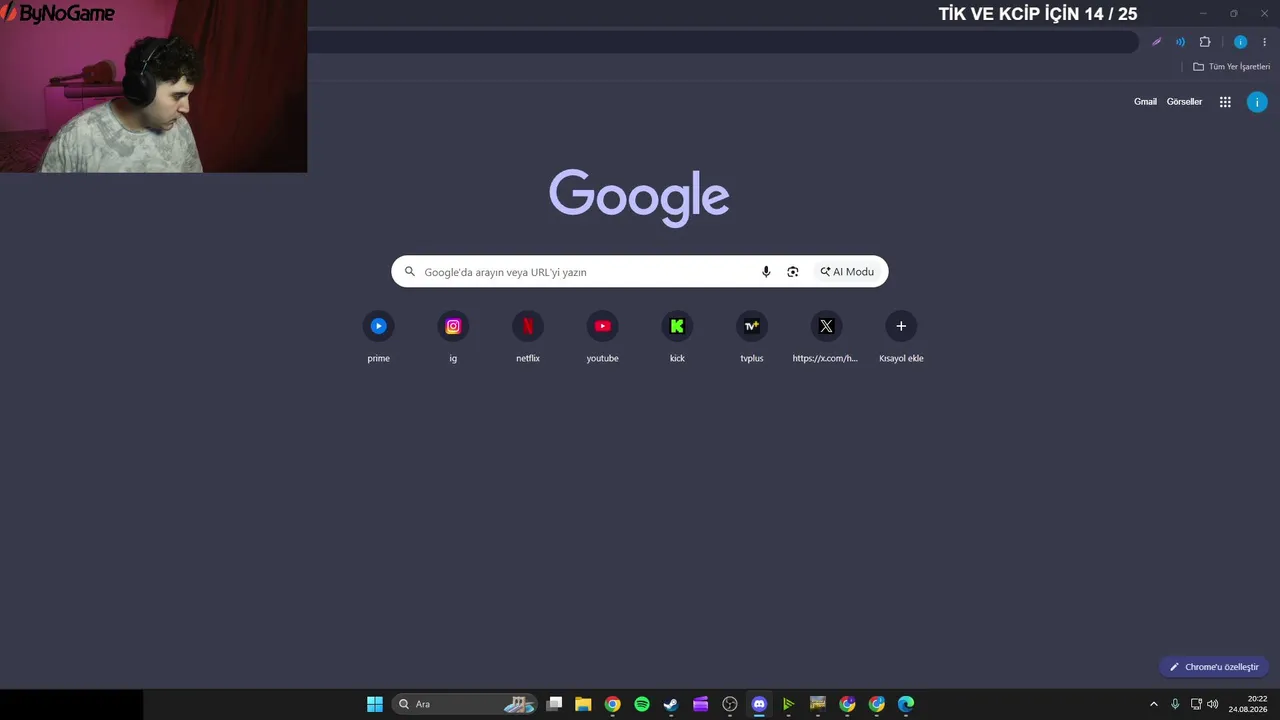Open File Explorer from the taskbar

pyautogui.click(x=583, y=704)
